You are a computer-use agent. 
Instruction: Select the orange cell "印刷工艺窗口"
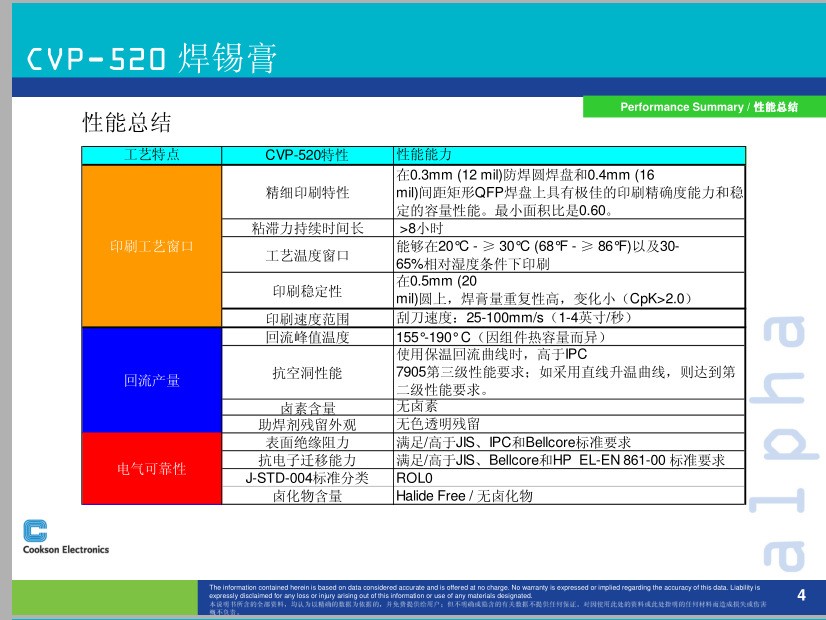point(152,246)
